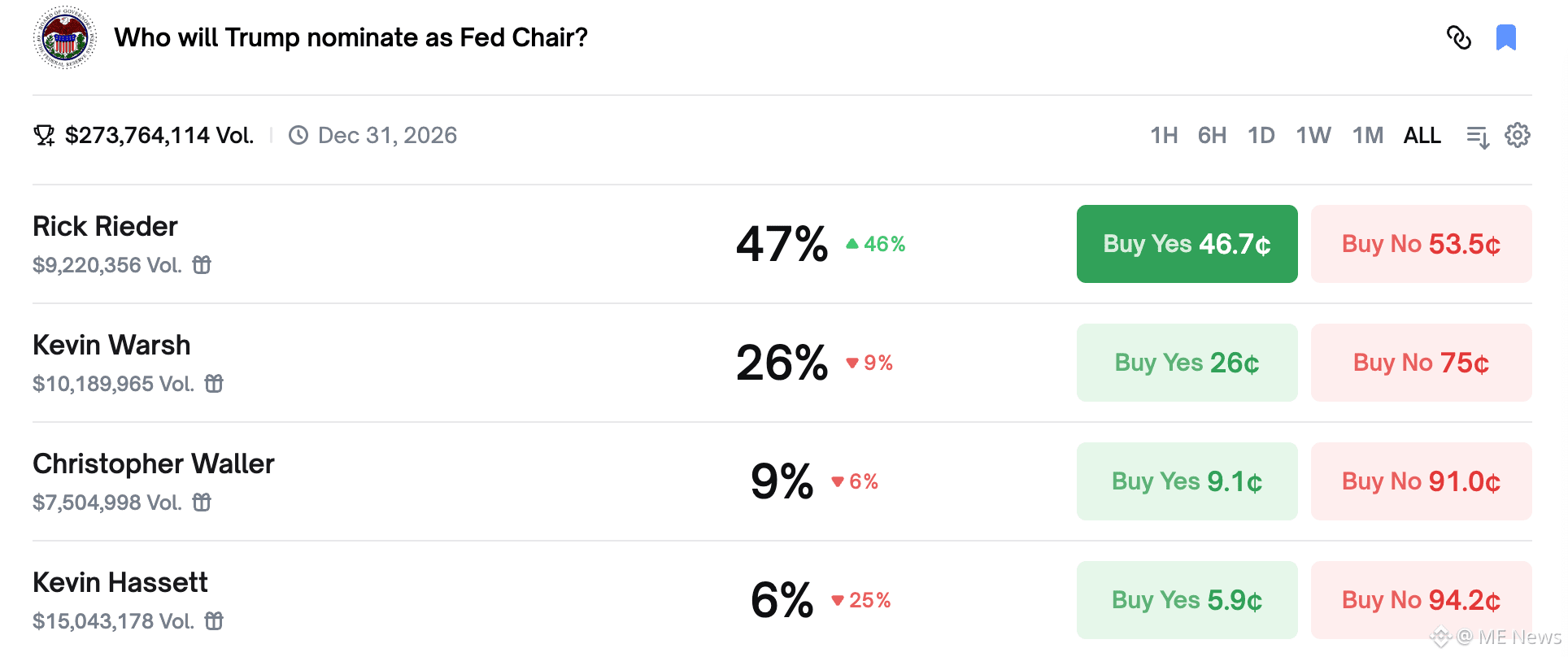Click the rewards gift icon for Rick Rieder
The width and height of the screenshot is (1568, 657).
pos(202,265)
